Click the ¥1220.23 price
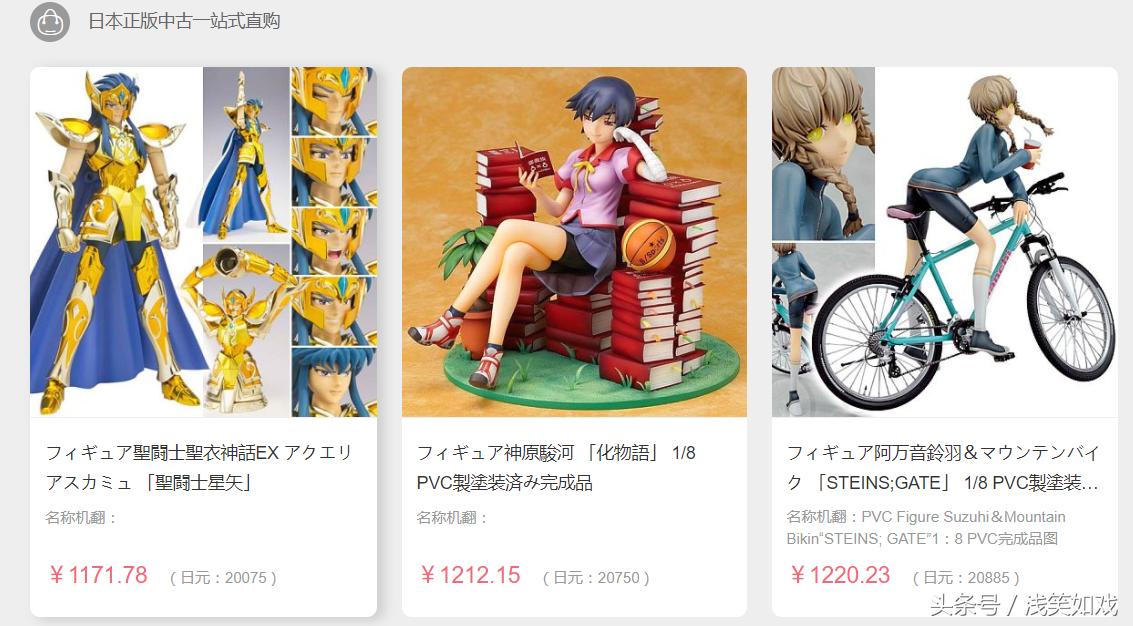 (x=840, y=575)
